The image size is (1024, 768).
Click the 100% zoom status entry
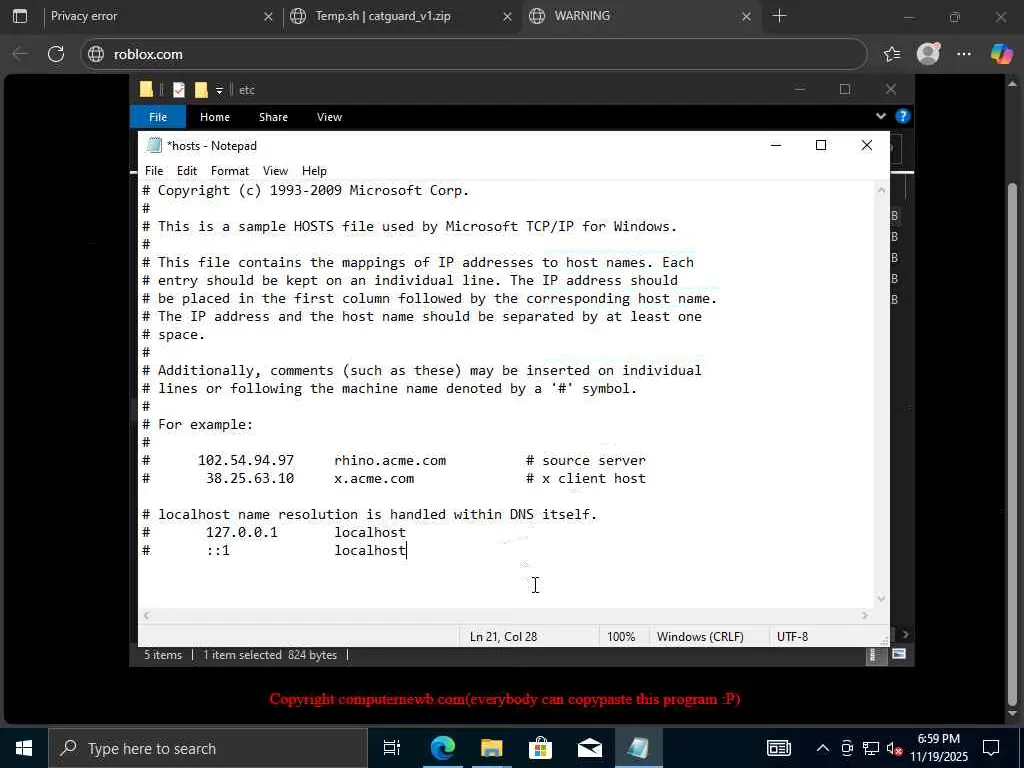pyautogui.click(x=621, y=636)
